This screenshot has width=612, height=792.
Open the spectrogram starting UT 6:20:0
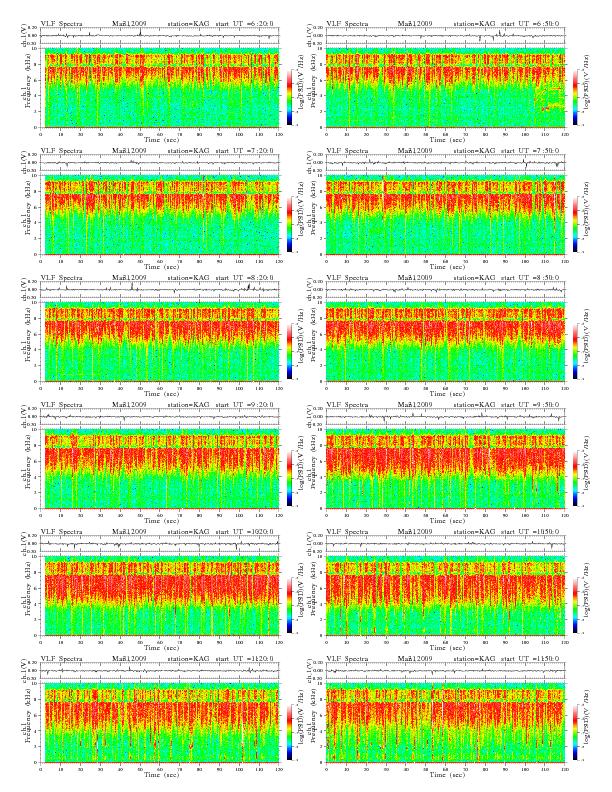click(x=160, y=87)
